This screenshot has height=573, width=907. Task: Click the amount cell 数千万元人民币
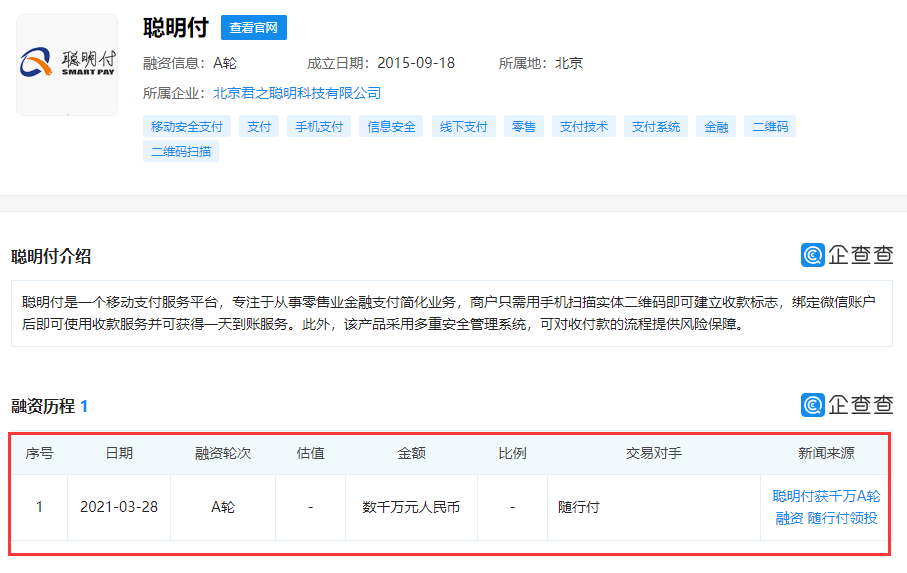[x=411, y=507]
